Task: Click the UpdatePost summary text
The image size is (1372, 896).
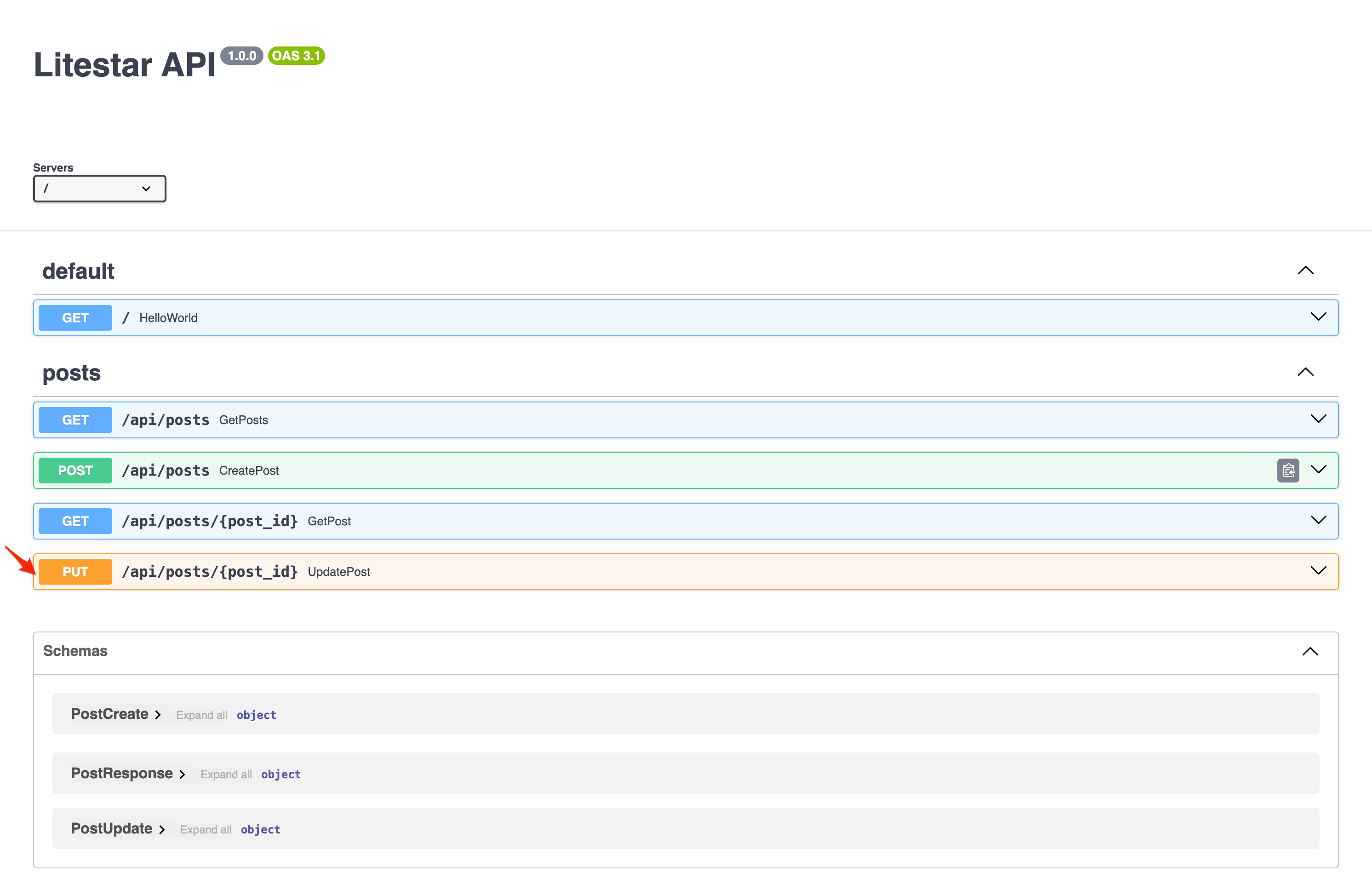Action: [x=339, y=572]
